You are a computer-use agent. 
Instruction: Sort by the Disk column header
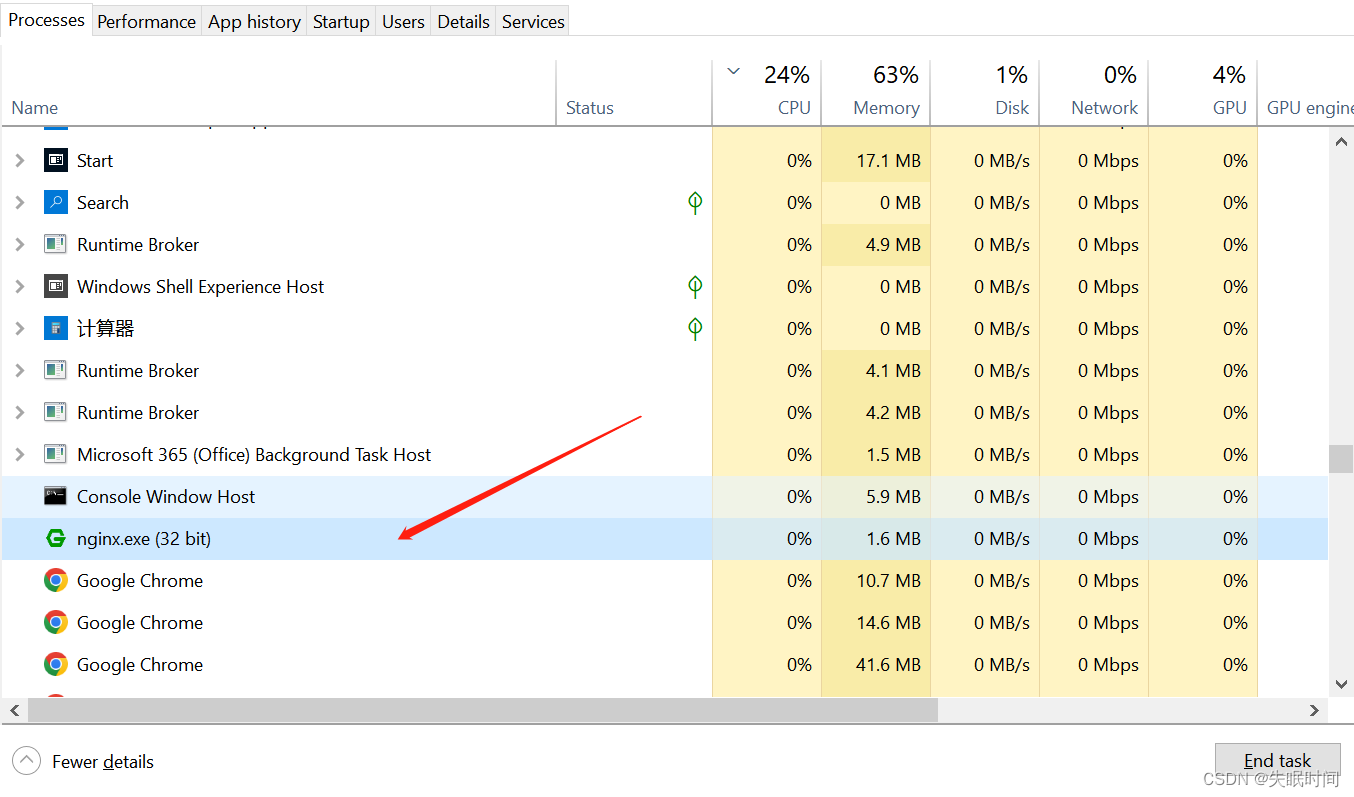click(985, 93)
